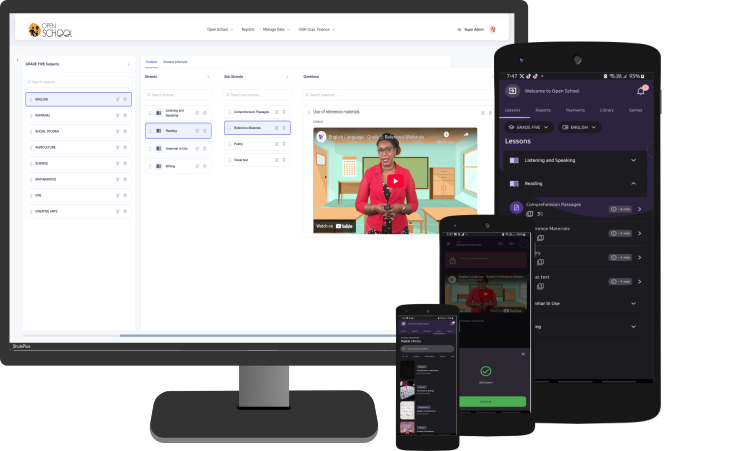Screen dimensions: 745x451
Task: Switch to the Payments tab on the large phone
Action: [x=575, y=110]
